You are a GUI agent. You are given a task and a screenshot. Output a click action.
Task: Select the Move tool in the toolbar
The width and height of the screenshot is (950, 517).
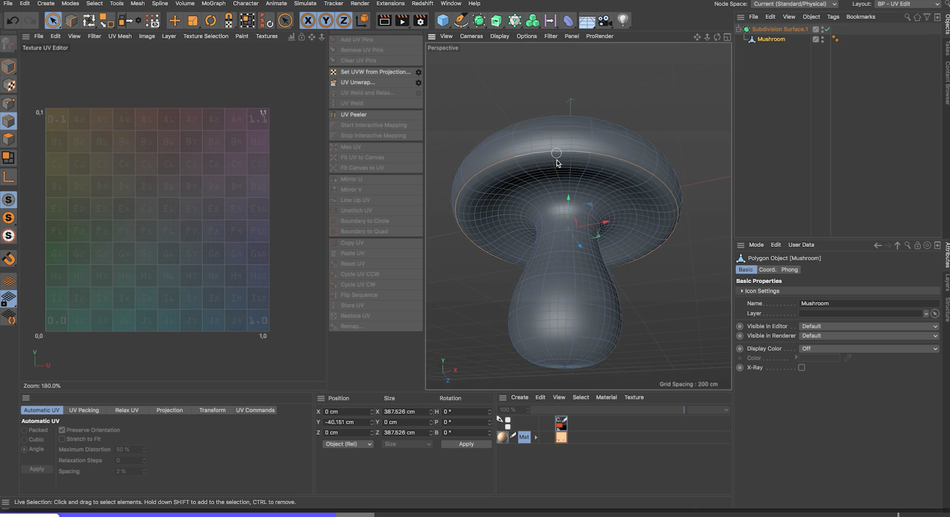pyautogui.click(x=175, y=20)
